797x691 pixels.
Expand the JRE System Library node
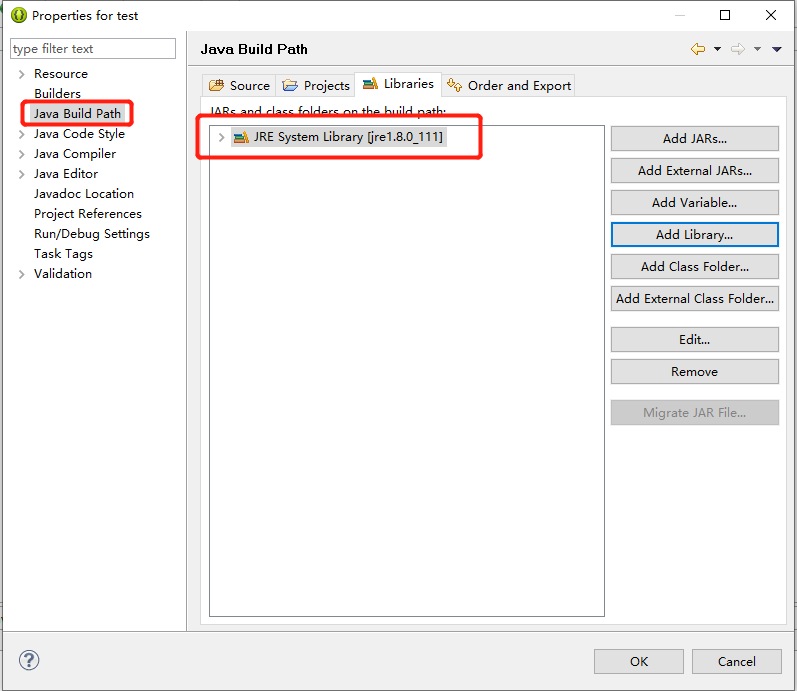(x=221, y=137)
